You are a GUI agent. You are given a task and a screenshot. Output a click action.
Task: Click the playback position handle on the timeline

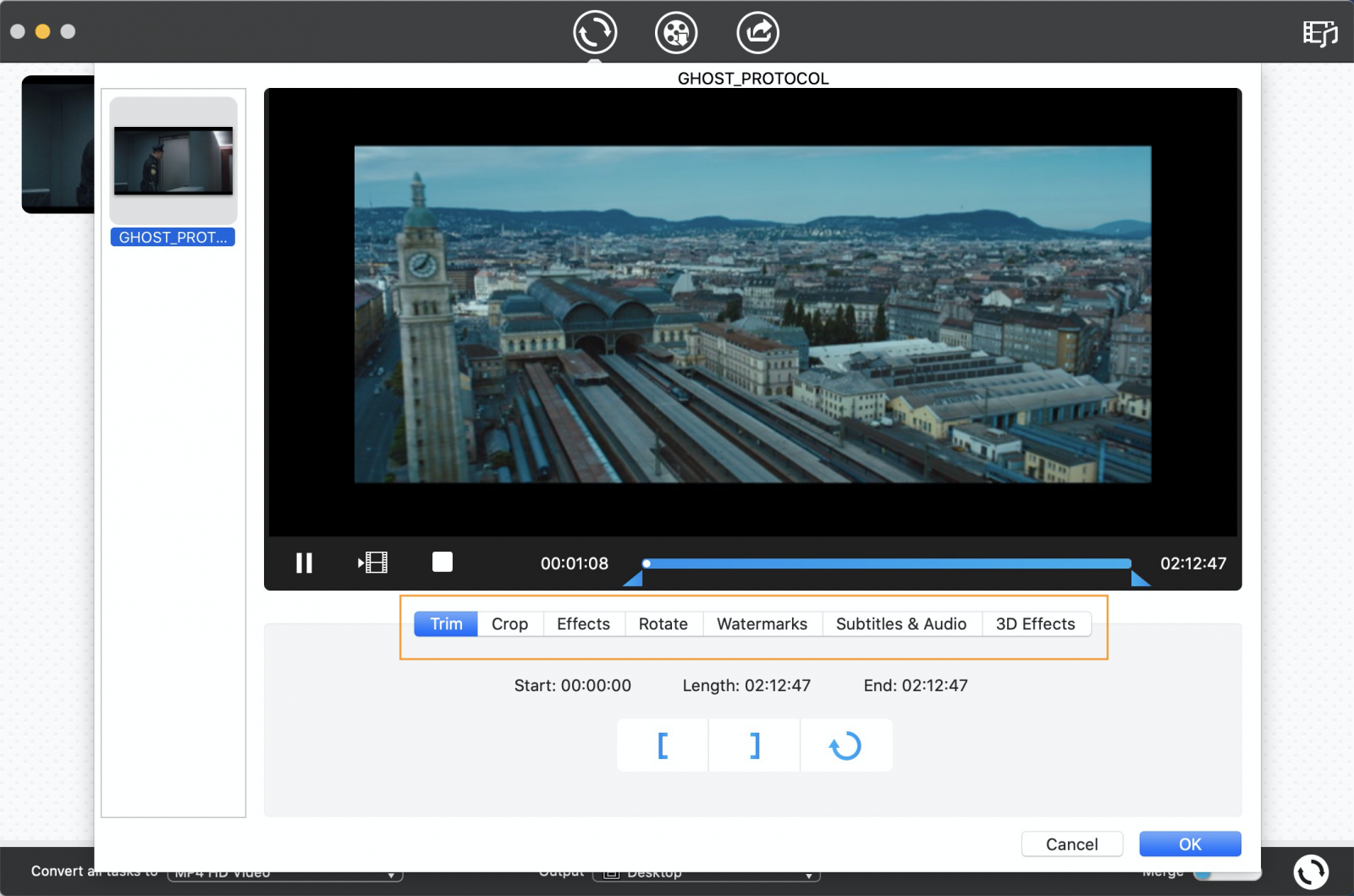click(x=647, y=563)
